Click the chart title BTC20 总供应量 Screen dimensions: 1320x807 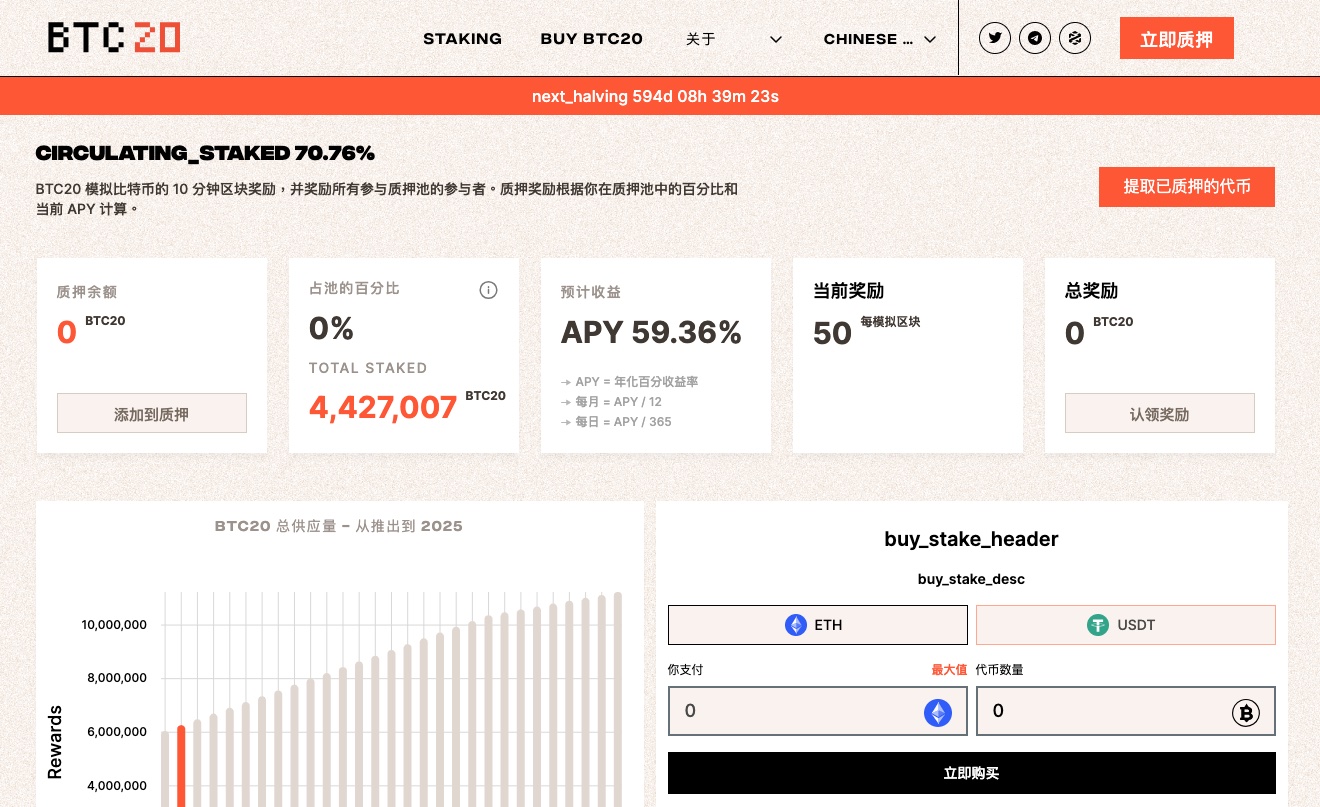pos(339,526)
